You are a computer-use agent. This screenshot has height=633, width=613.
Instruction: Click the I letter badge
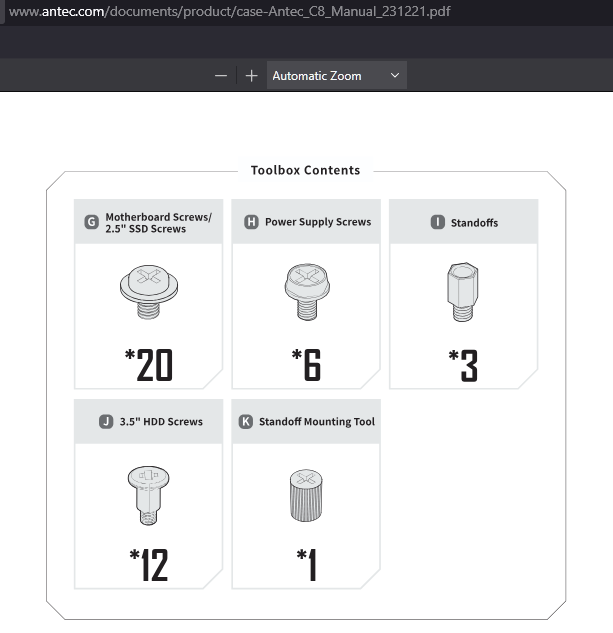click(x=438, y=222)
